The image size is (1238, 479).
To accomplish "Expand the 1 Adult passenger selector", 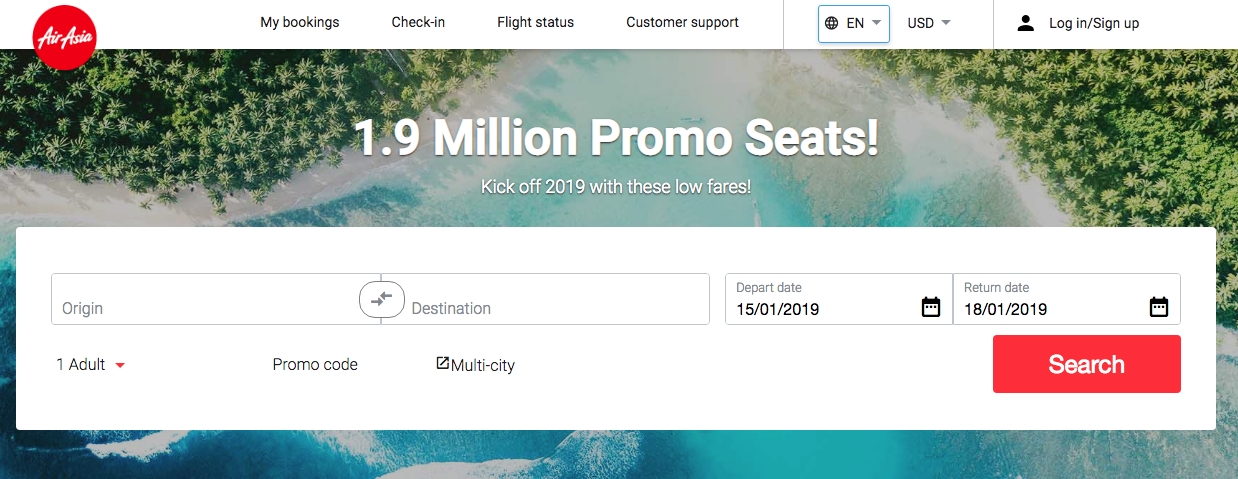I will (92, 365).
